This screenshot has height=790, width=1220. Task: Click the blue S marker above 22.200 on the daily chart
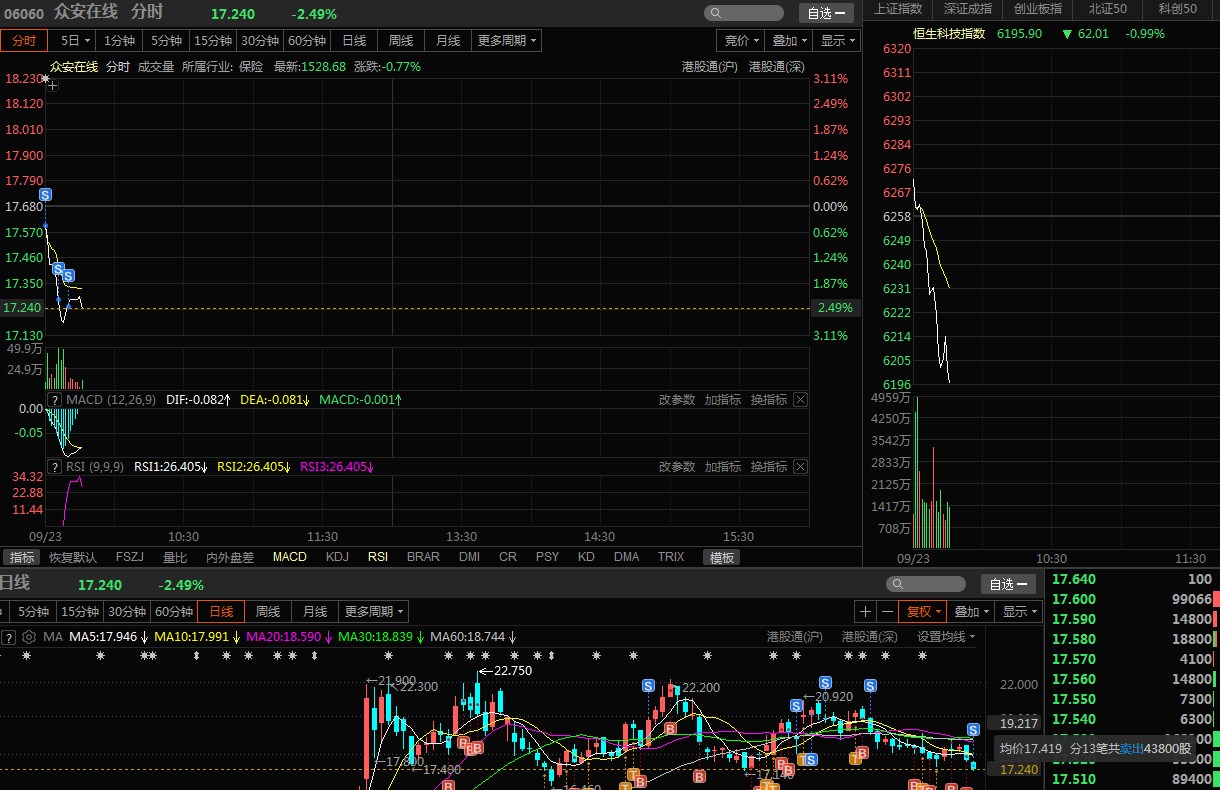[x=648, y=686]
